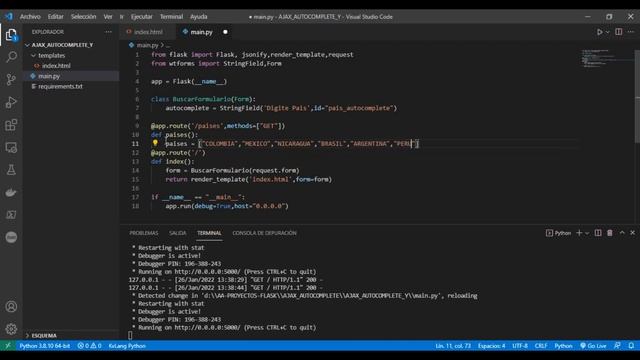The width and height of the screenshot is (640, 360).
Task: Open the Terminal menu
Action: coord(171,17)
